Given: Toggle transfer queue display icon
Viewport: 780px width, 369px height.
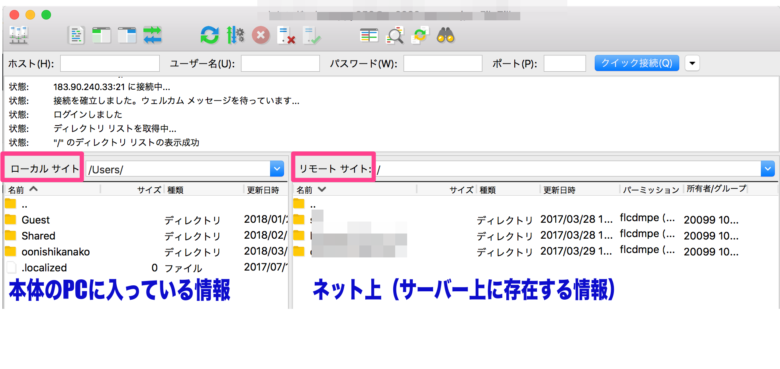Looking at the screenshot, I should [x=153, y=35].
